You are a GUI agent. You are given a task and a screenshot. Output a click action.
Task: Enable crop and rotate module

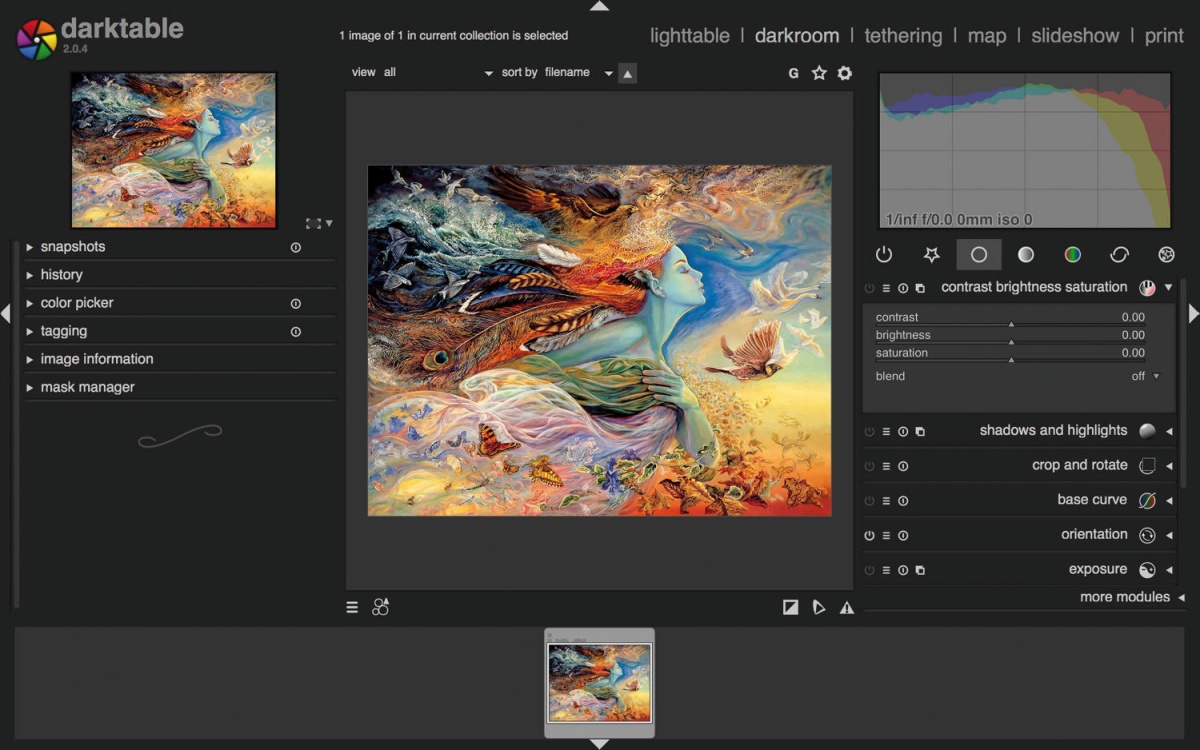pos(869,466)
